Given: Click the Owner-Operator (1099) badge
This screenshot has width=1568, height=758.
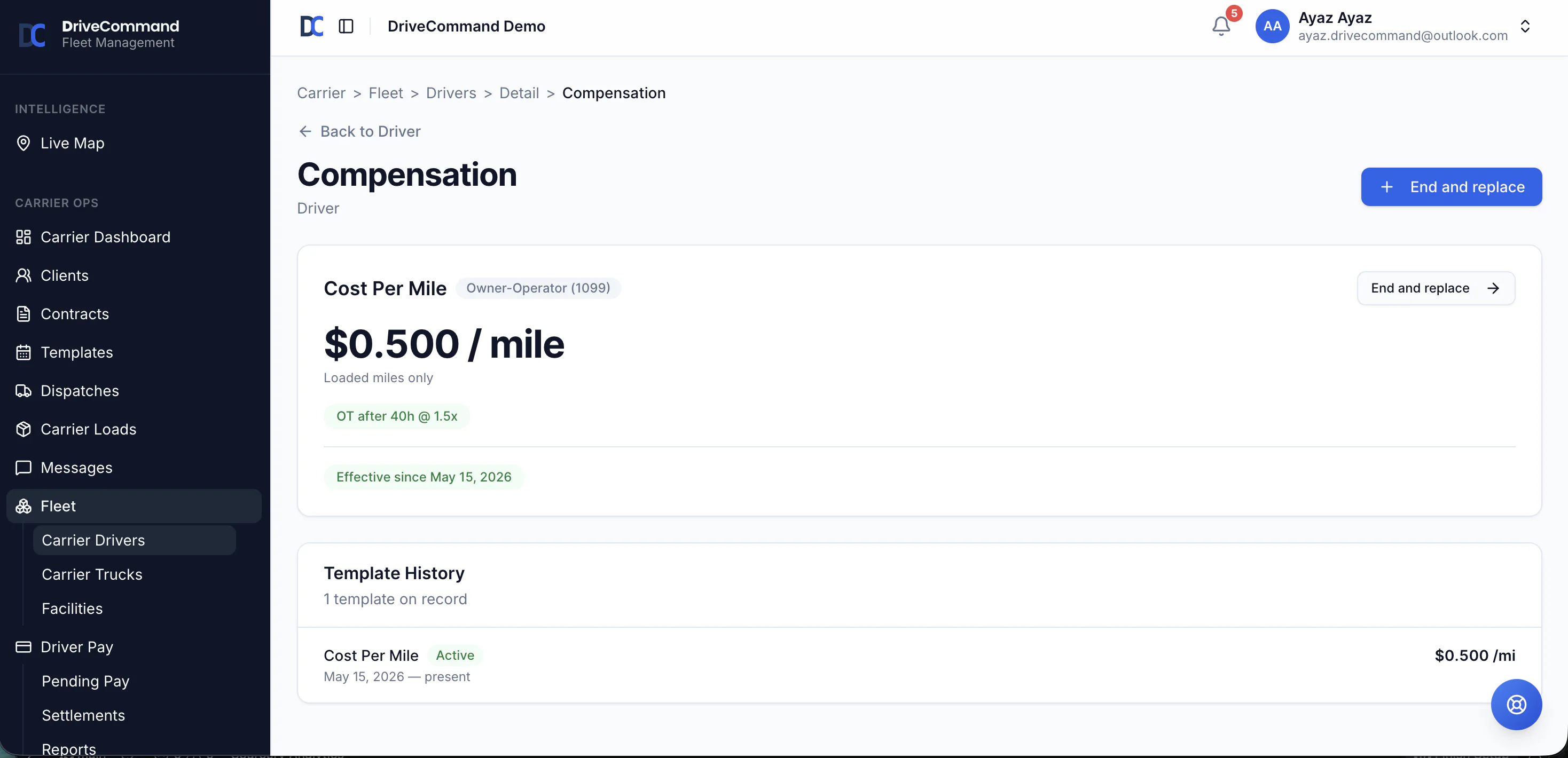Looking at the screenshot, I should (x=538, y=288).
